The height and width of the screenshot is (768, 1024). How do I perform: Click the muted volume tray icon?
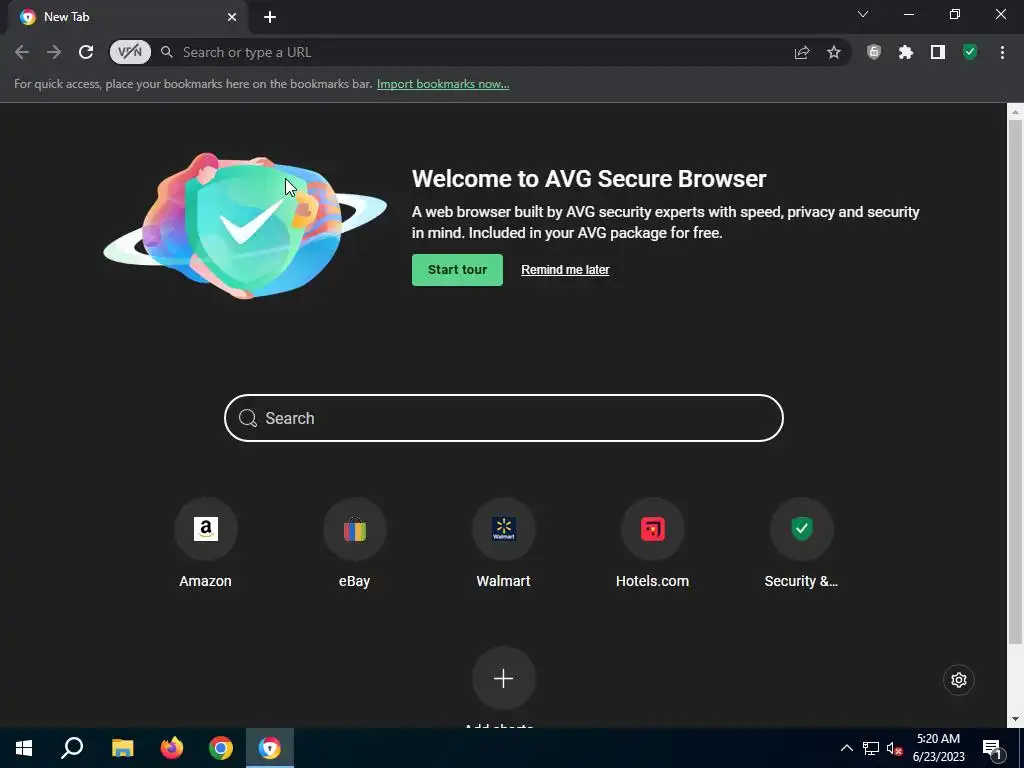894,748
